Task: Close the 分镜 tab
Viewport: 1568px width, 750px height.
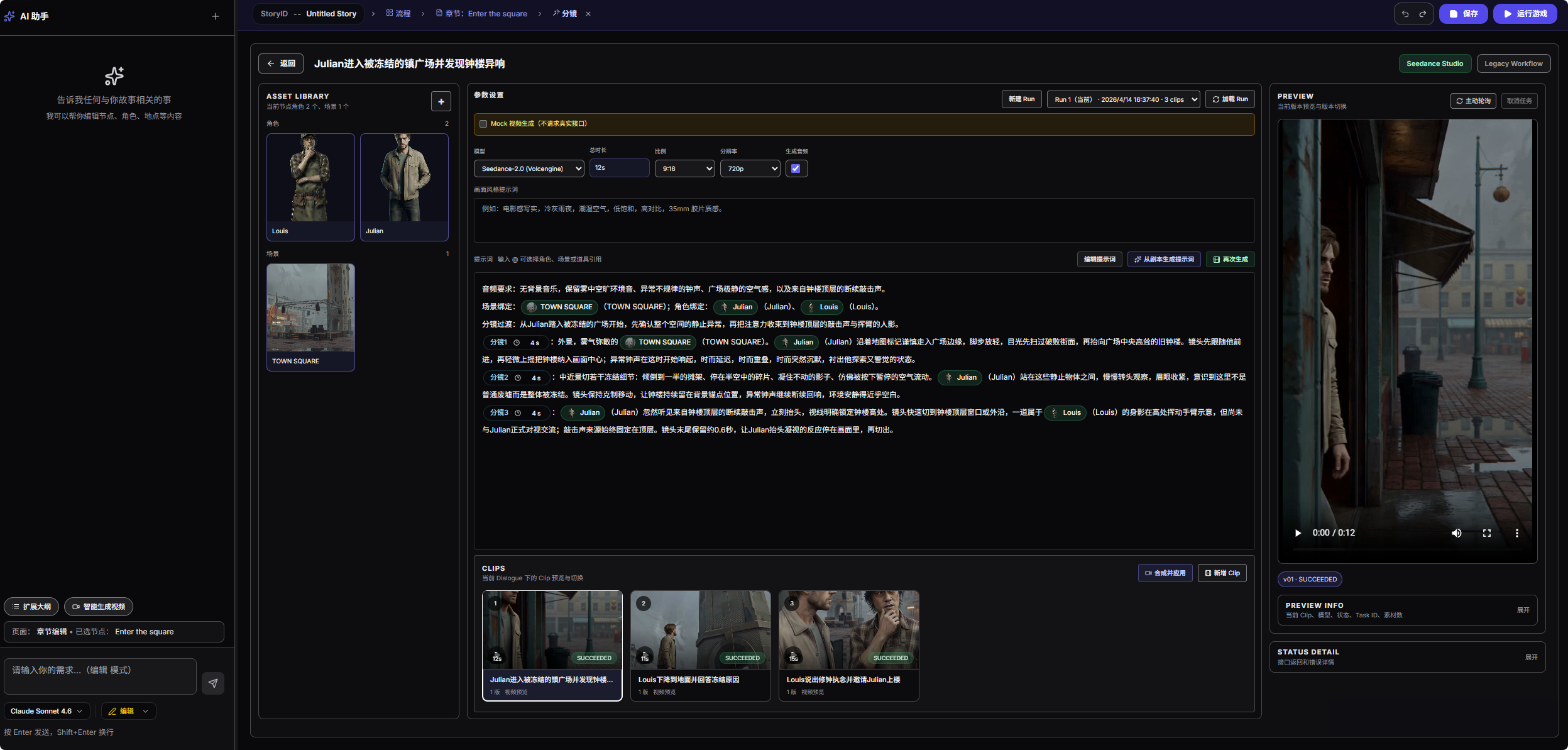Action: tap(588, 14)
